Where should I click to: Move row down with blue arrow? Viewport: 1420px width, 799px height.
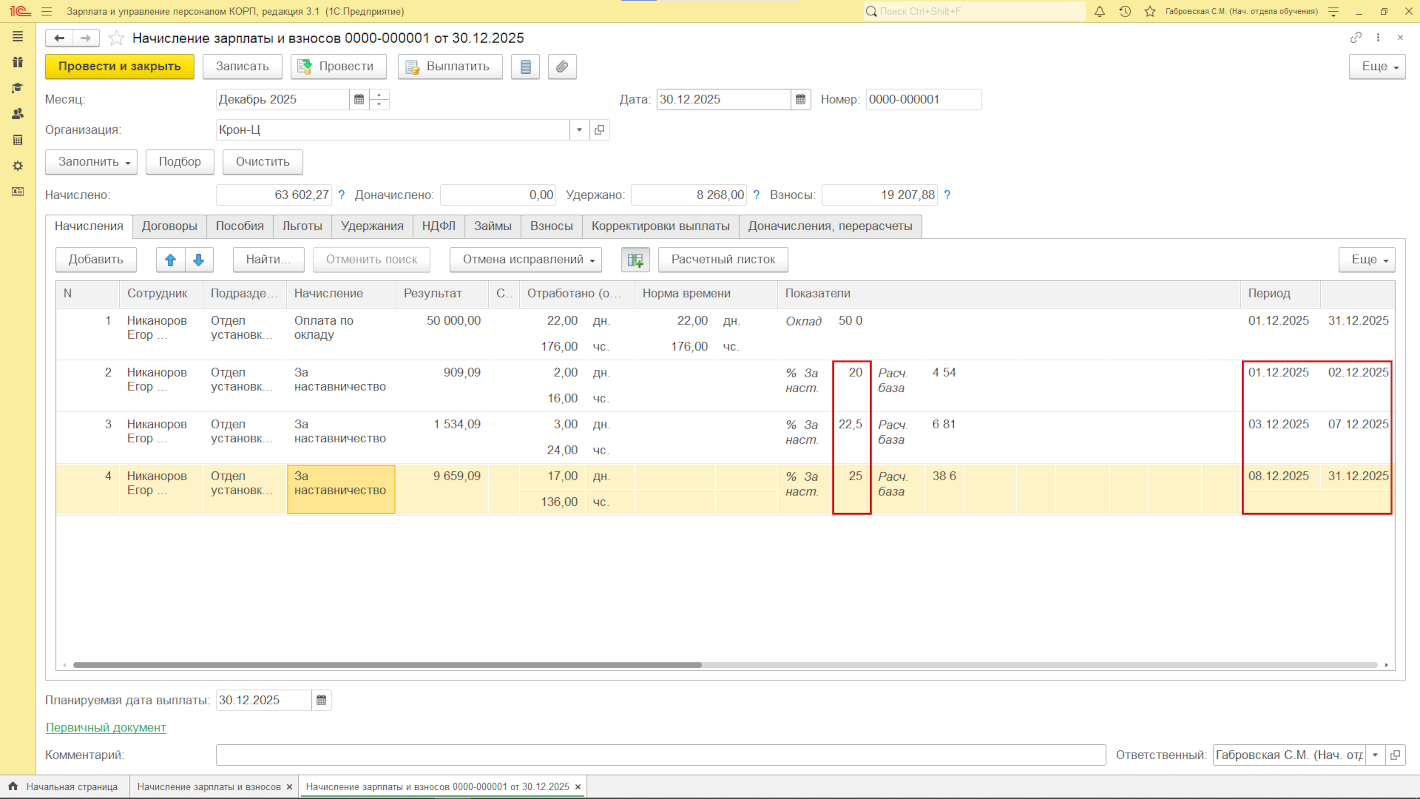198,260
